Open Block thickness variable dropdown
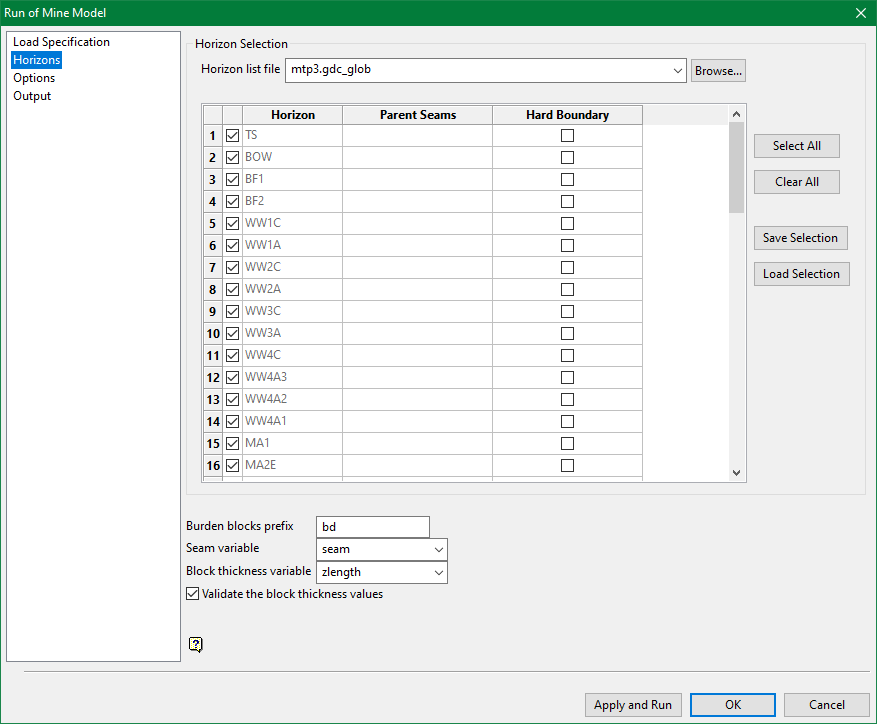This screenshot has height=724, width=877. tap(438, 572)
